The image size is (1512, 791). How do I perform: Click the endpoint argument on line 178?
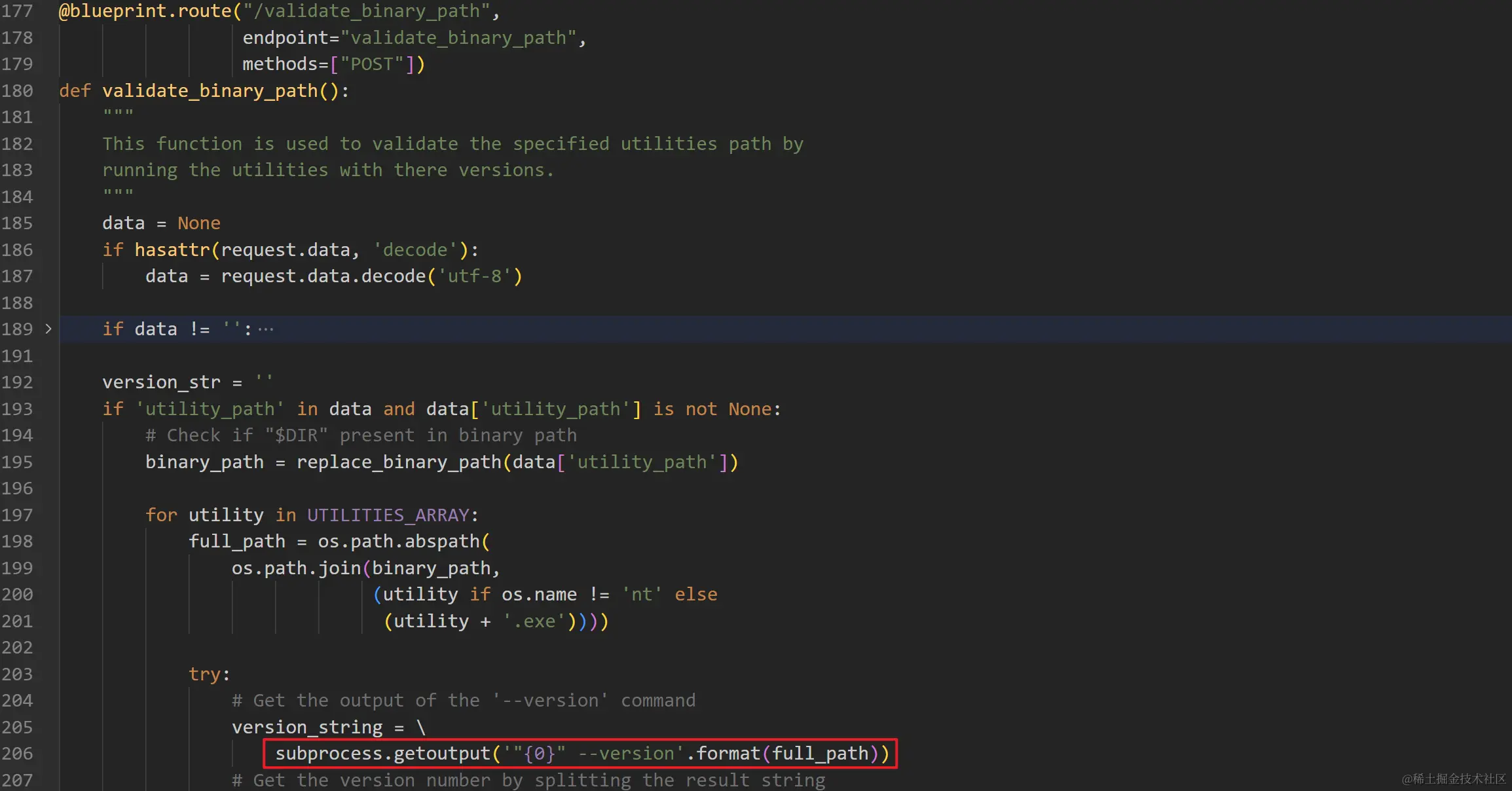(286, 38)
